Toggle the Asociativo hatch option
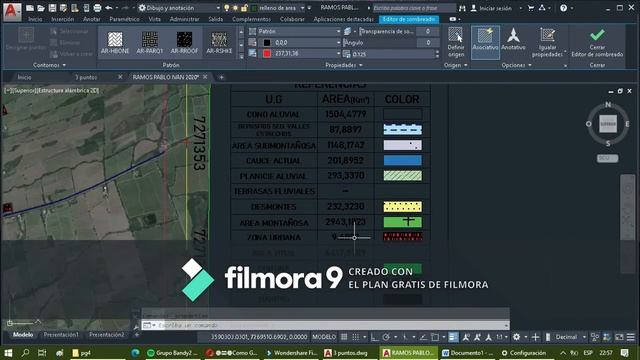 click(x=485, y=42)
